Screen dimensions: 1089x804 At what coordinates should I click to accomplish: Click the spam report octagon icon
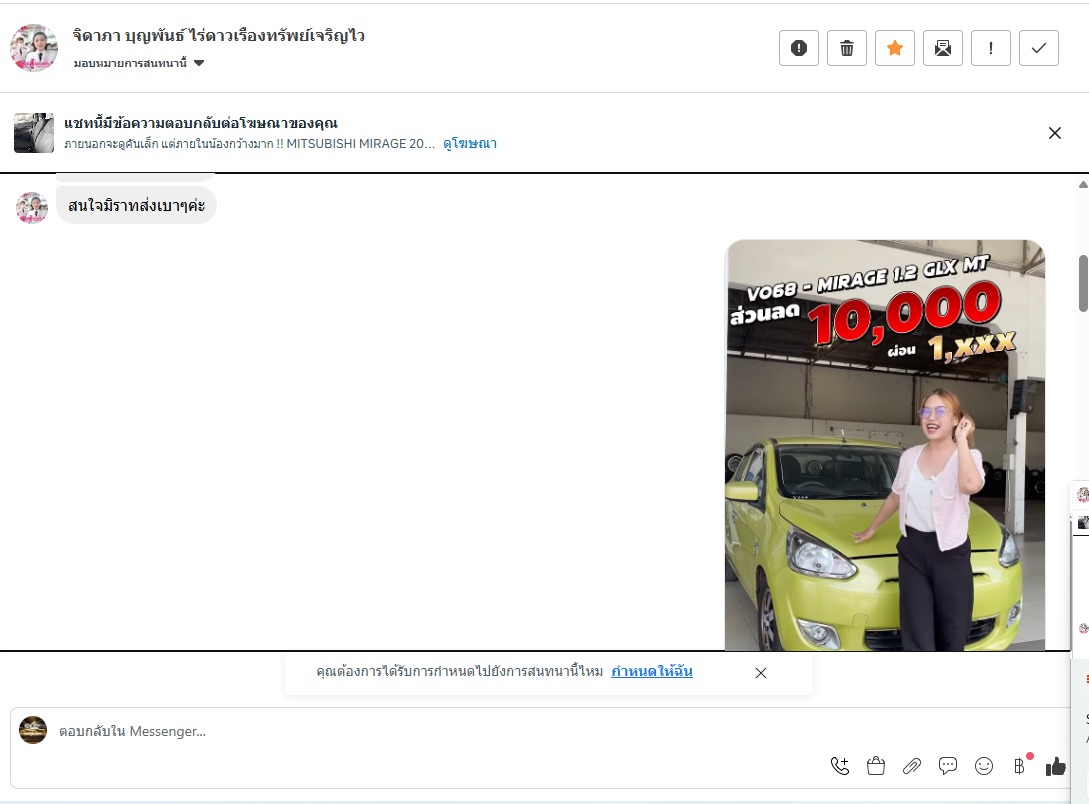click(798, 48)
